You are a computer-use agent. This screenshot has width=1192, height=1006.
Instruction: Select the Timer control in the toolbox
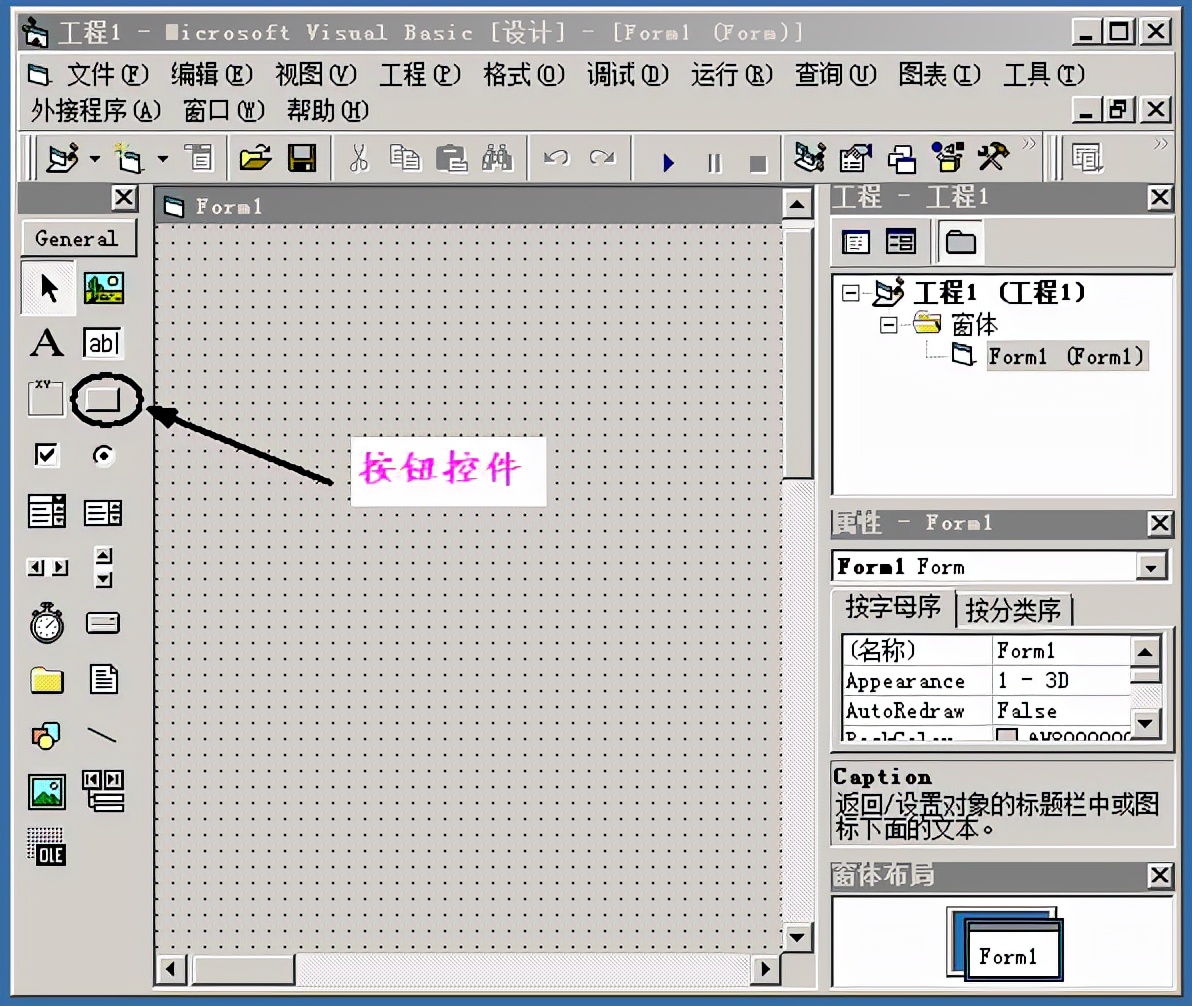[46, 623]
